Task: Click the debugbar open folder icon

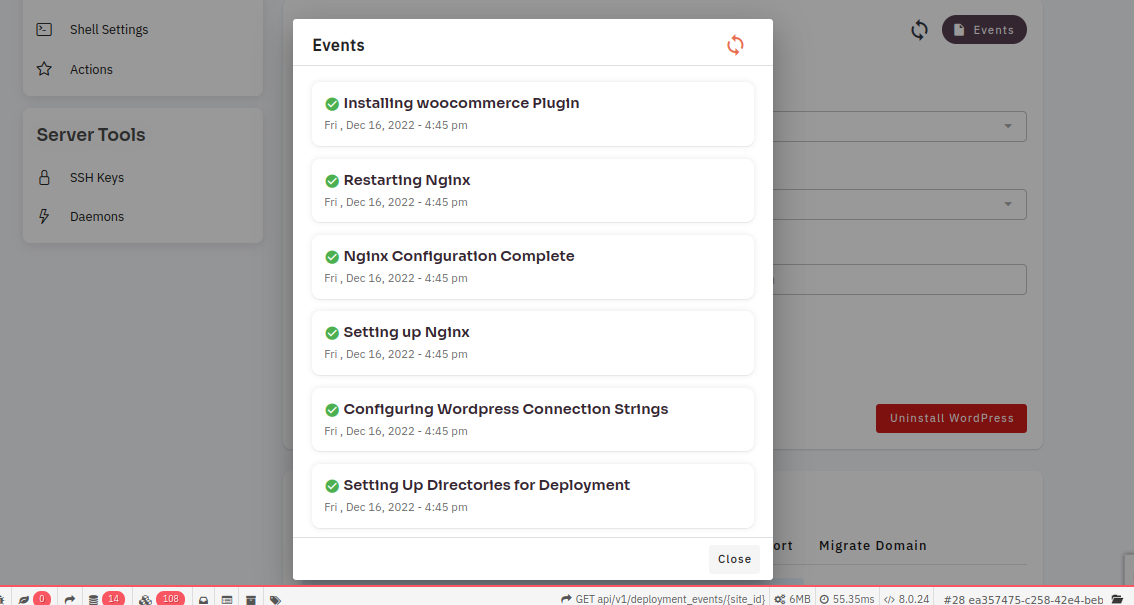Action: pyautogui.click(x=1117, y=599)
